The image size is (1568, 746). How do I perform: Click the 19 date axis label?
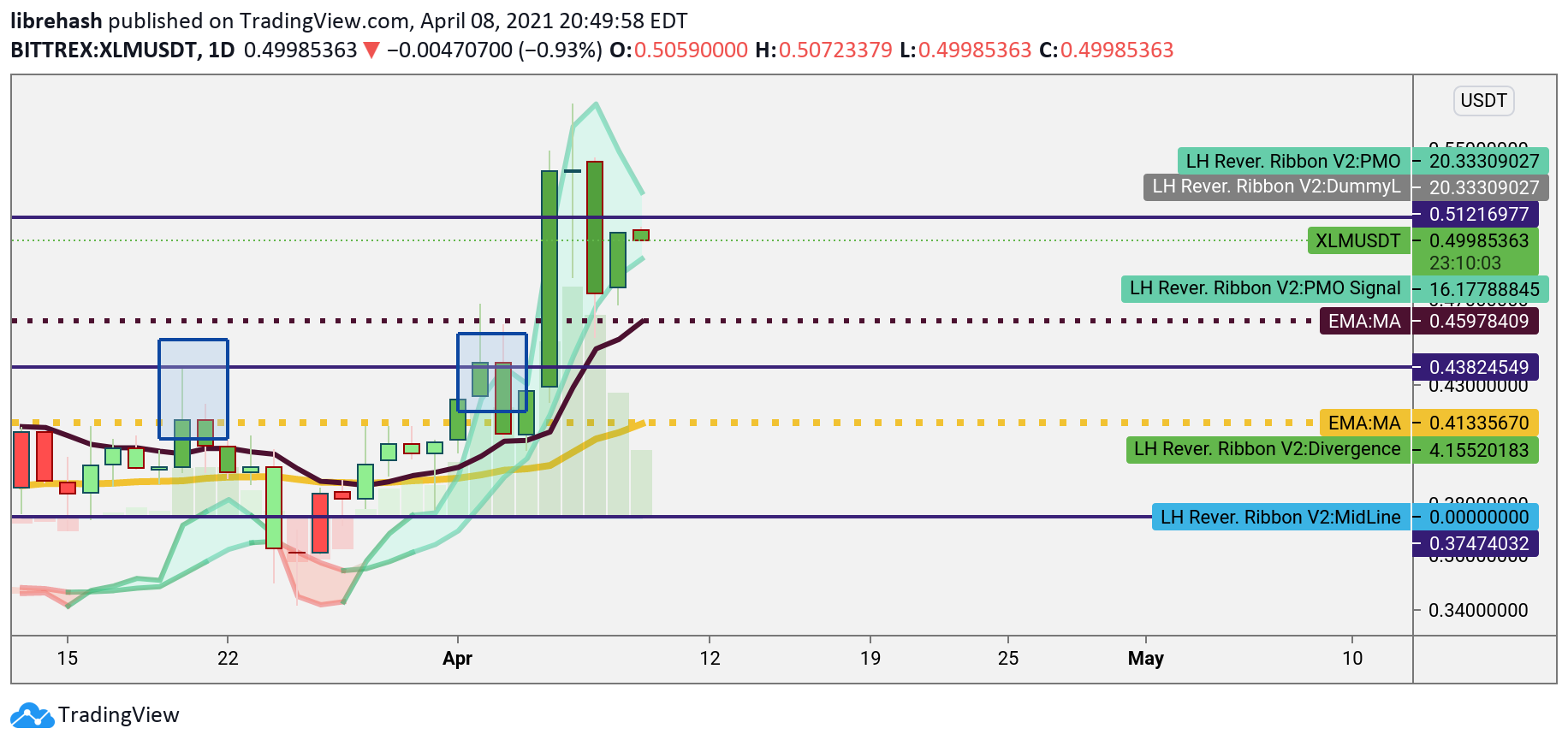870,658
